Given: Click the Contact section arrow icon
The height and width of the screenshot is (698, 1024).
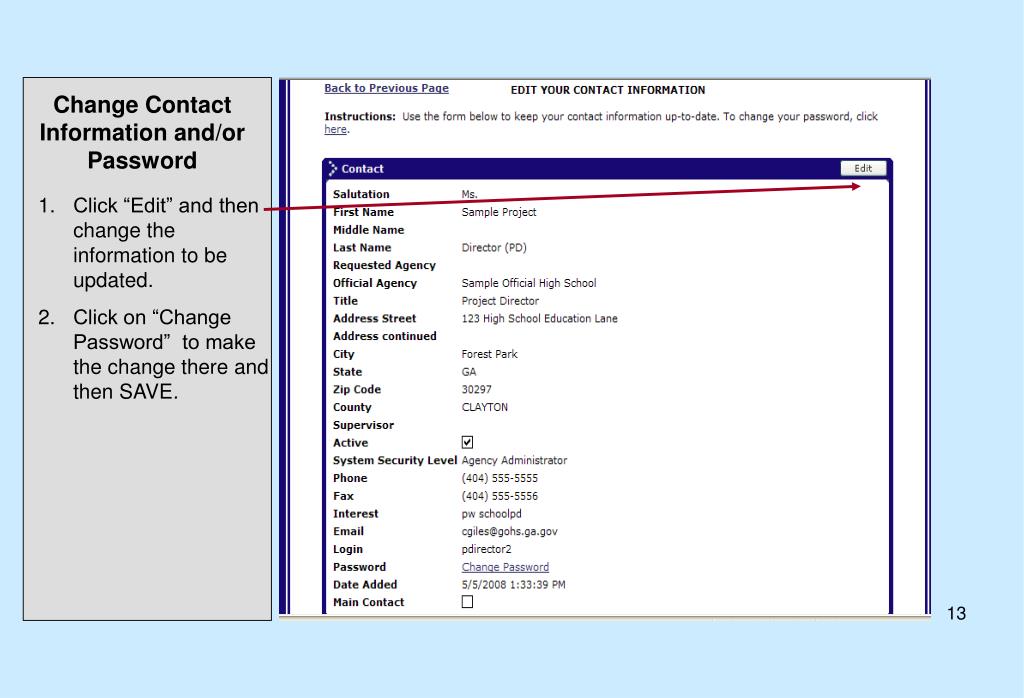Looking at the screenshot, I should [333, 168].
